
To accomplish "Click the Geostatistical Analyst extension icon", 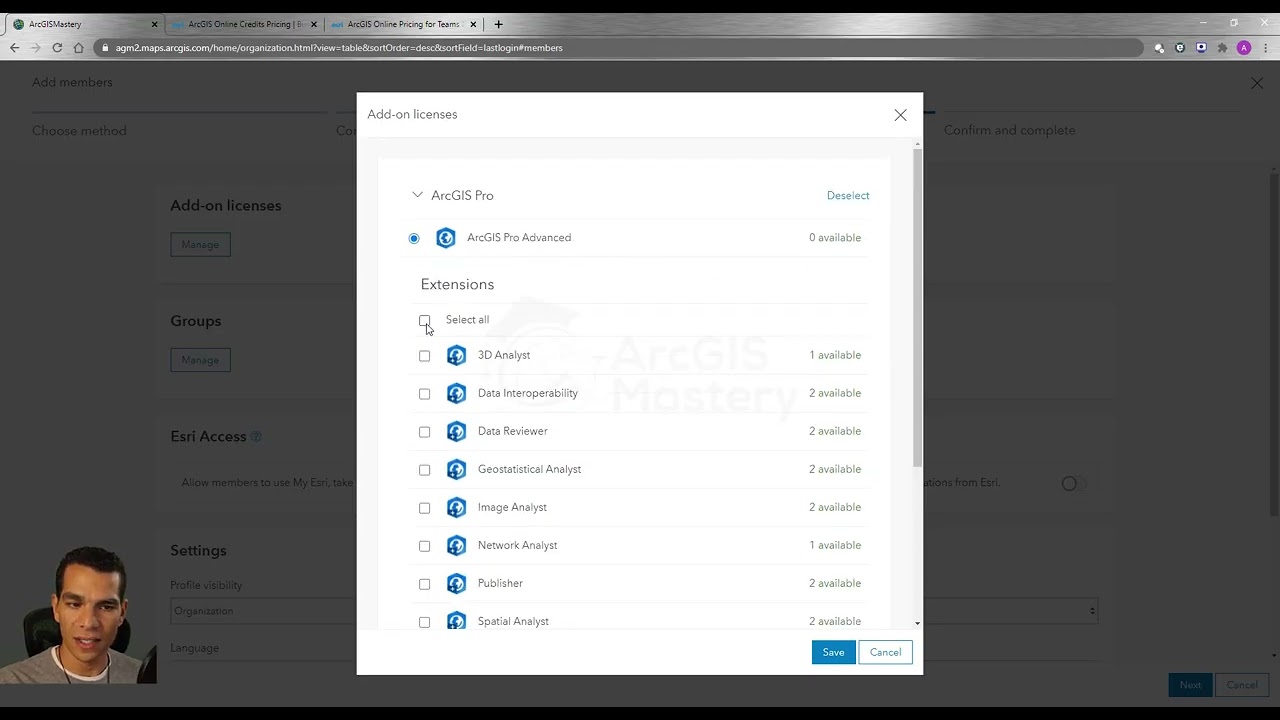I will (456, 469).
